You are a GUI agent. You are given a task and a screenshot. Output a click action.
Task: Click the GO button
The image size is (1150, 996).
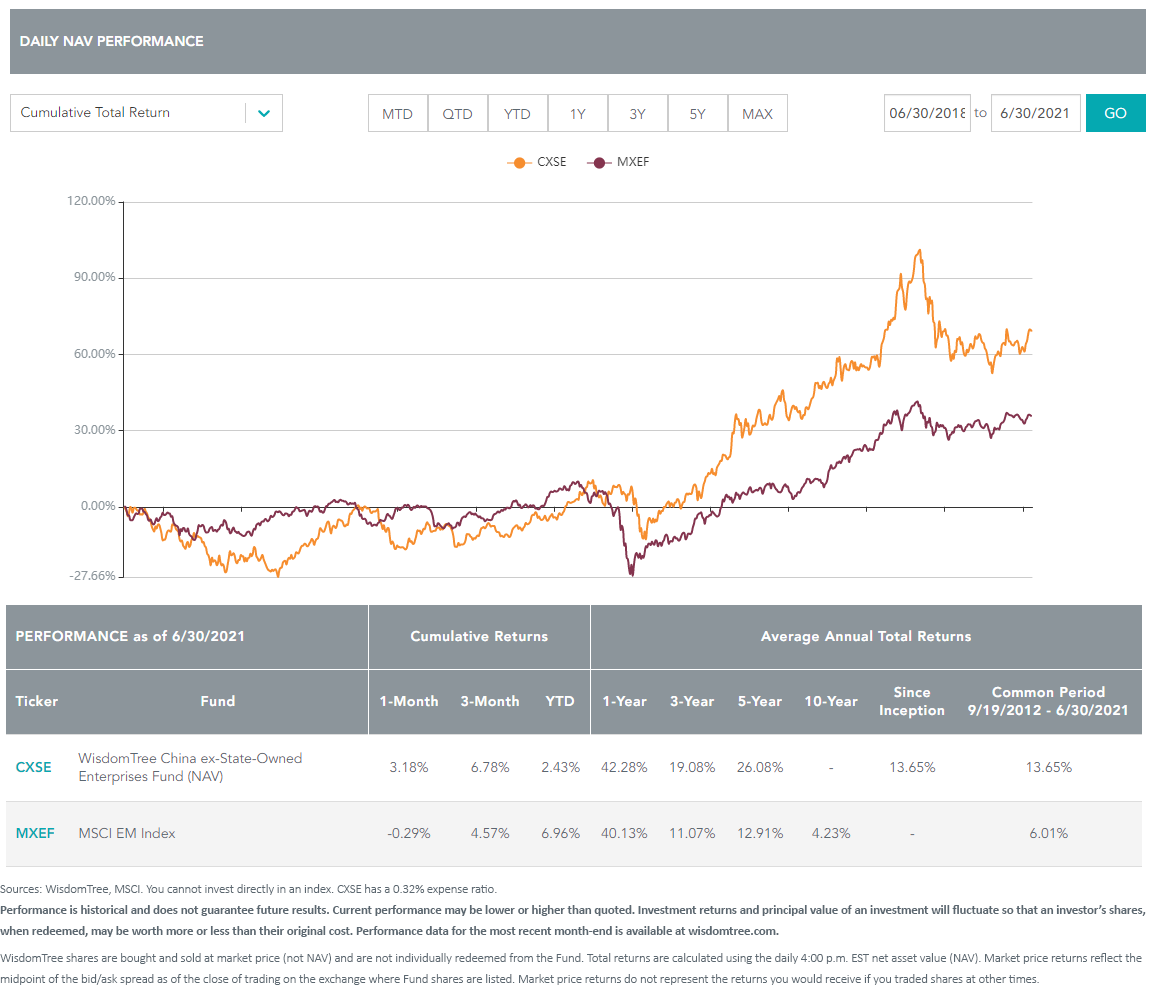[1116, 113]
